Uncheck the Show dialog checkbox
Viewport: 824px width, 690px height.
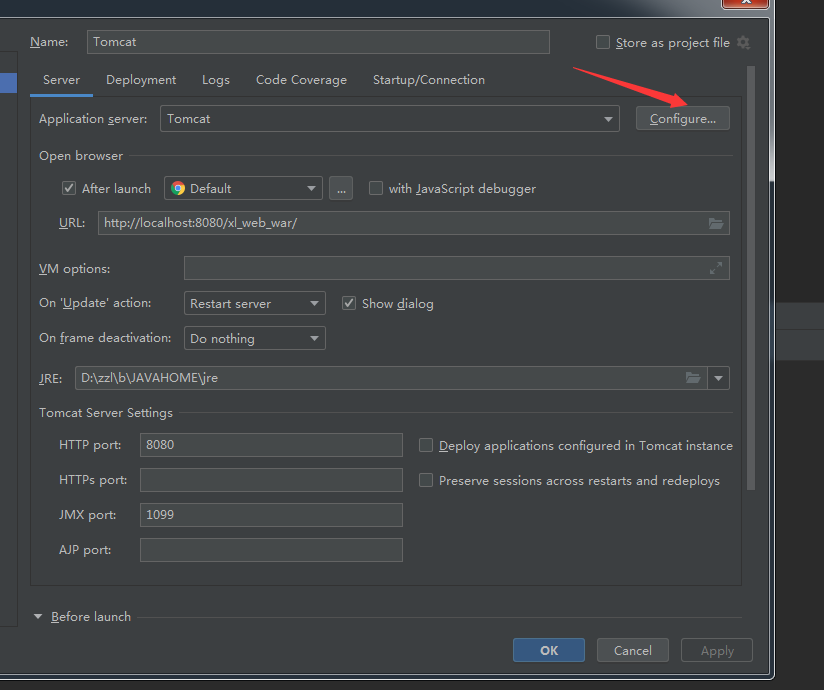(x=349, y=303)
